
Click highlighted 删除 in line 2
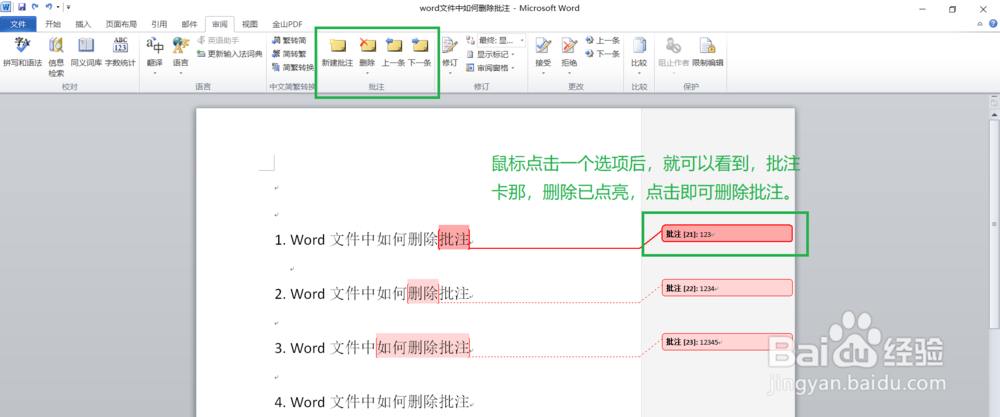pyautogui.click(x=423, y=294)
